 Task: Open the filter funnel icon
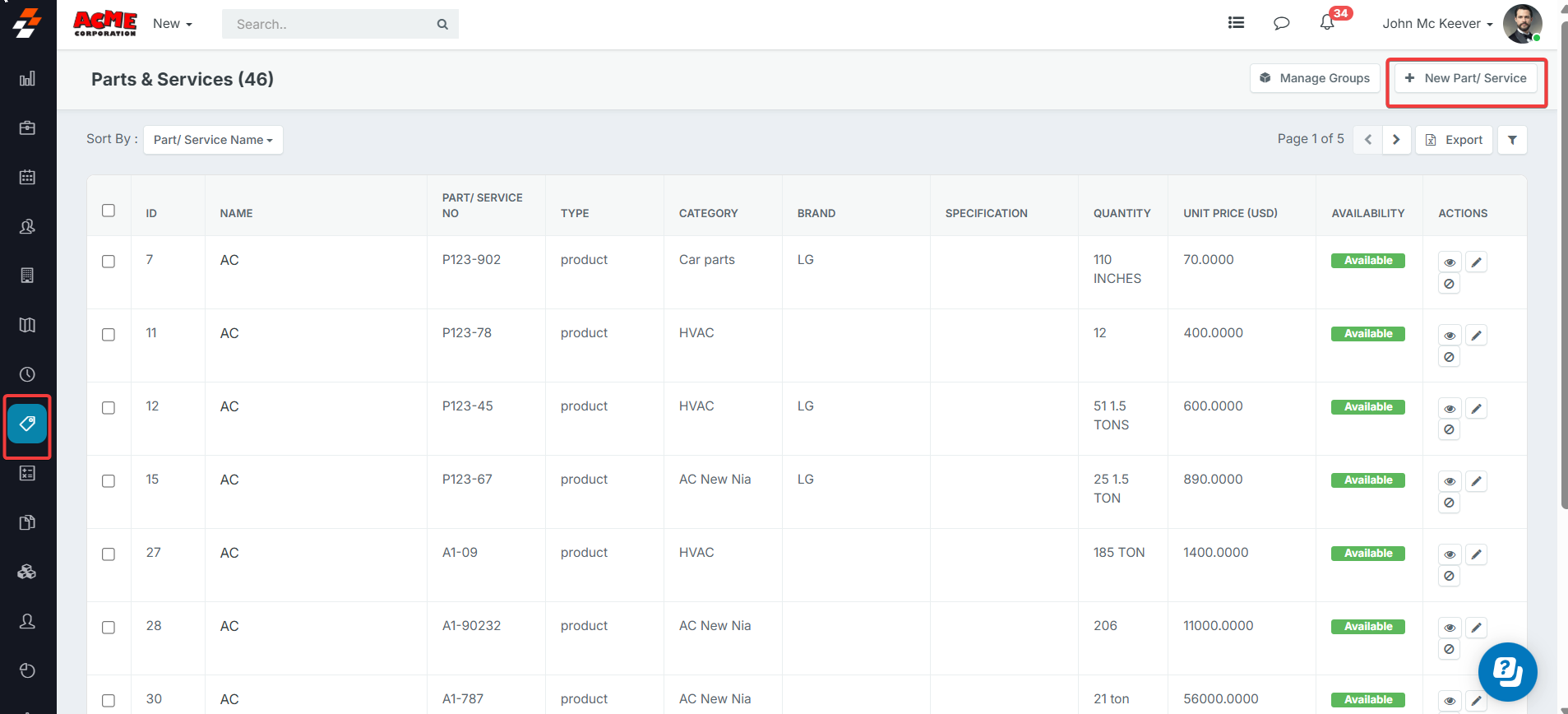tap(1512, 140)
